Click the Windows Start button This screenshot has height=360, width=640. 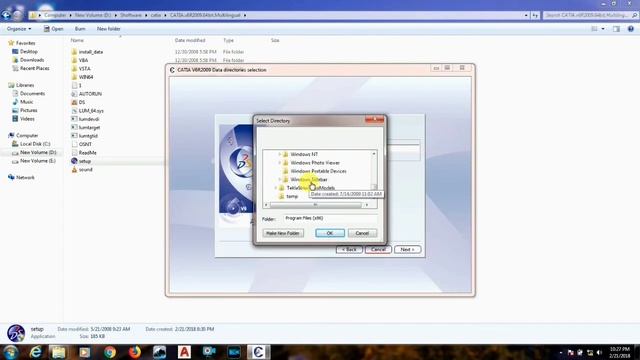pyautogui.click(x=10, y=352)
